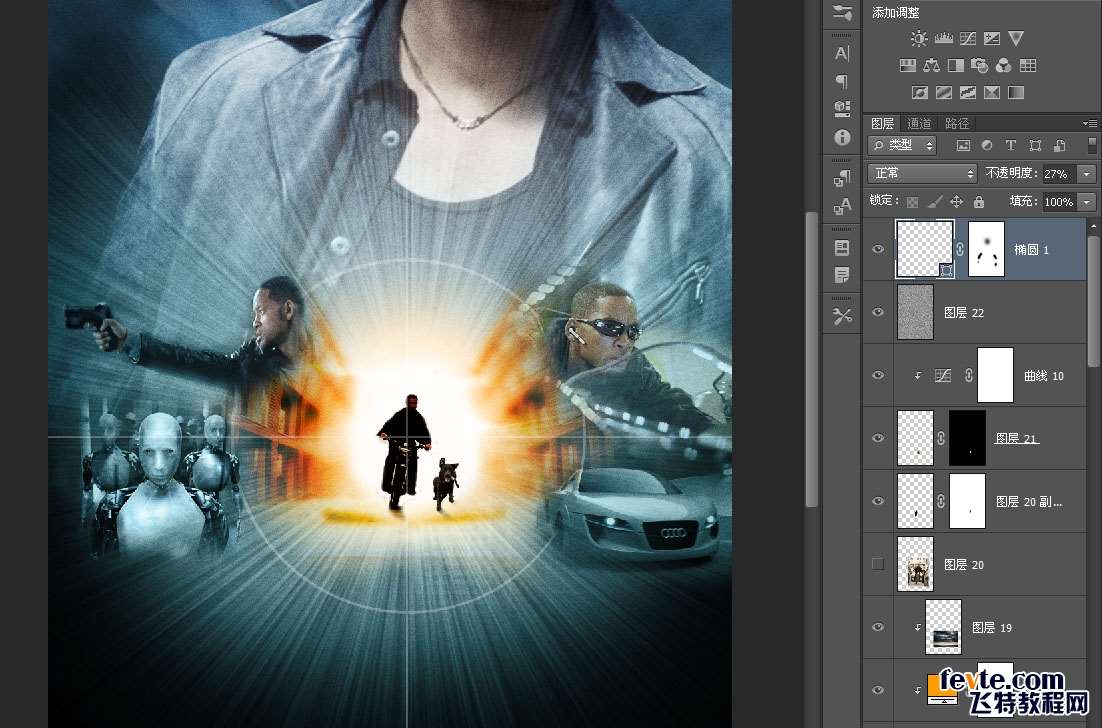
Task: Show the hidden 图层 20 layer
Action: [x=878, y=564]
